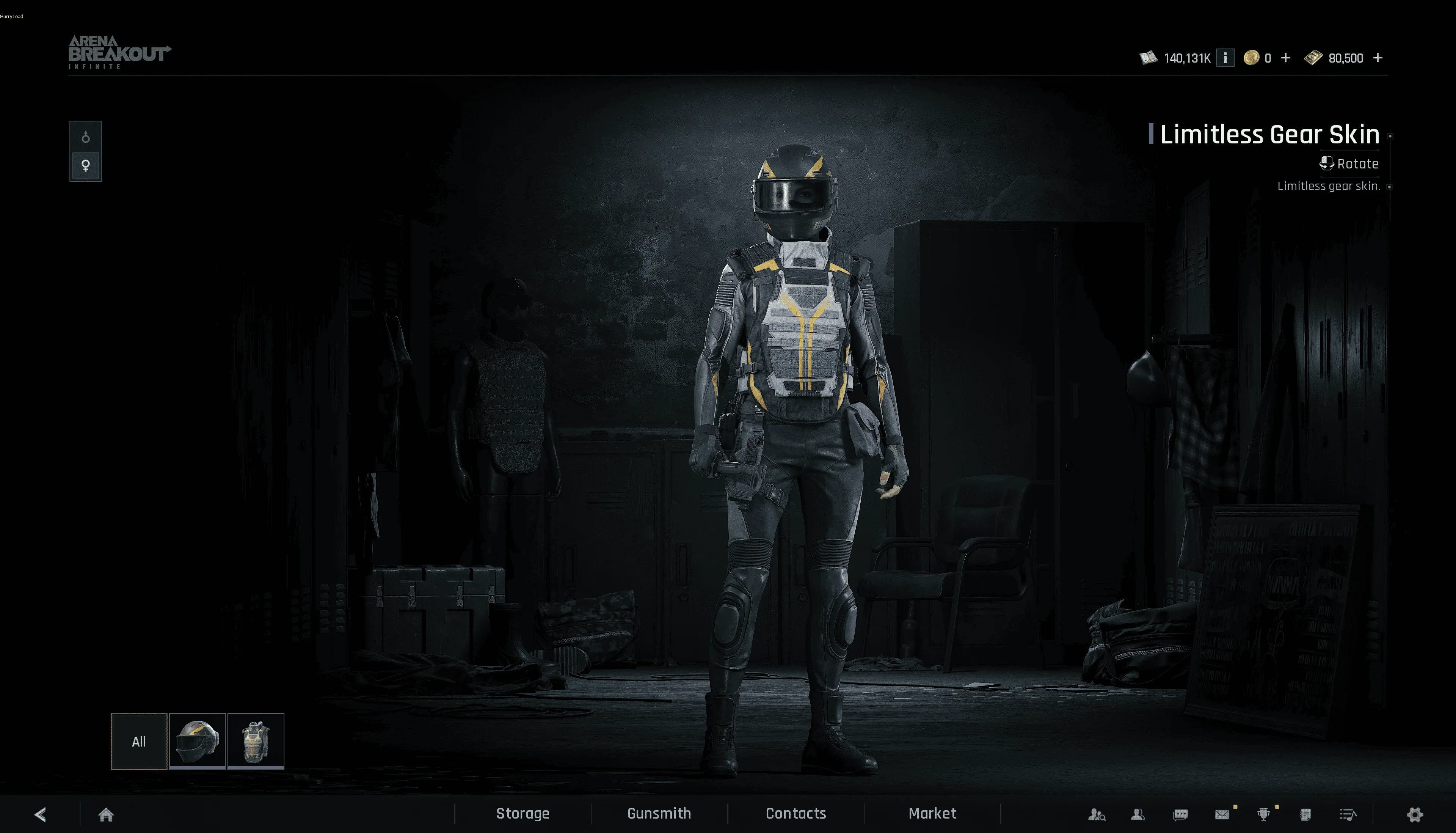Open the Storage tab
The height and width of the screenshot is (833, 1456).
[523, 814]
